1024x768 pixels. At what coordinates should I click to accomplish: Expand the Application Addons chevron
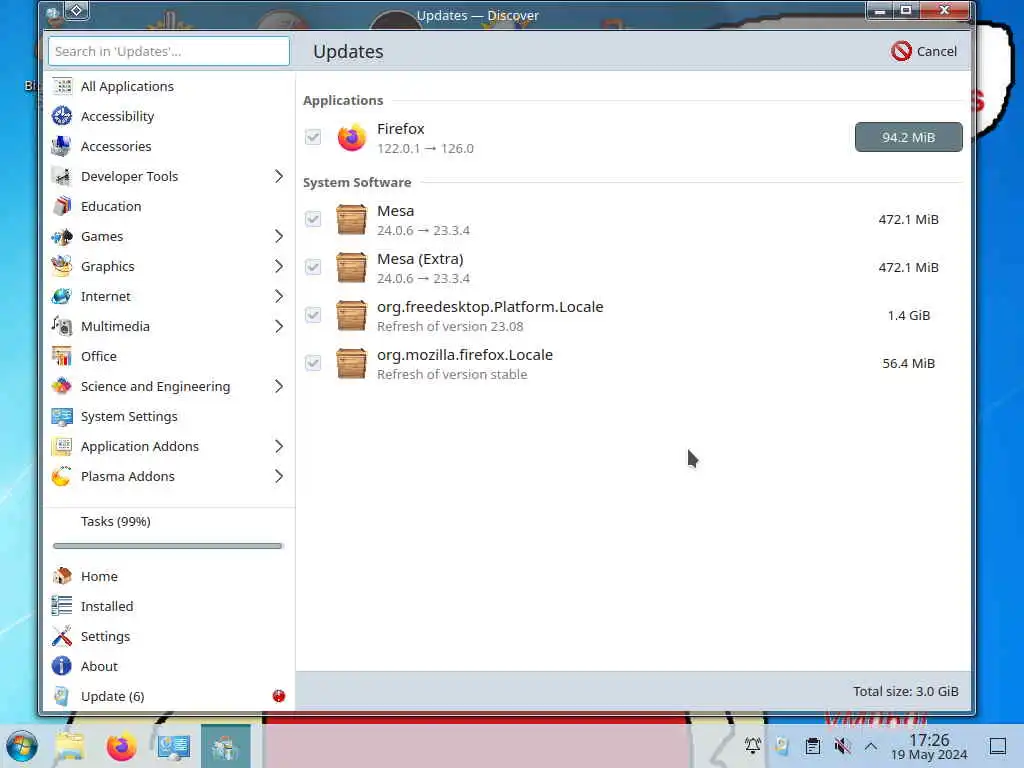point(279,447)
